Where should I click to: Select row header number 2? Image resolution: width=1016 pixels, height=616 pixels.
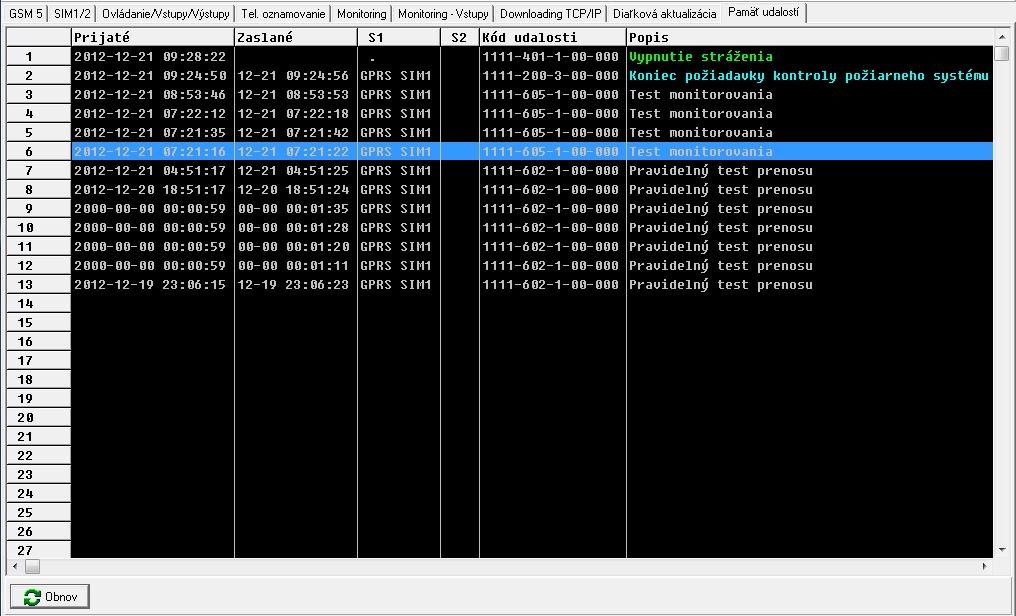pyautogui.click(x=38, y=75)
